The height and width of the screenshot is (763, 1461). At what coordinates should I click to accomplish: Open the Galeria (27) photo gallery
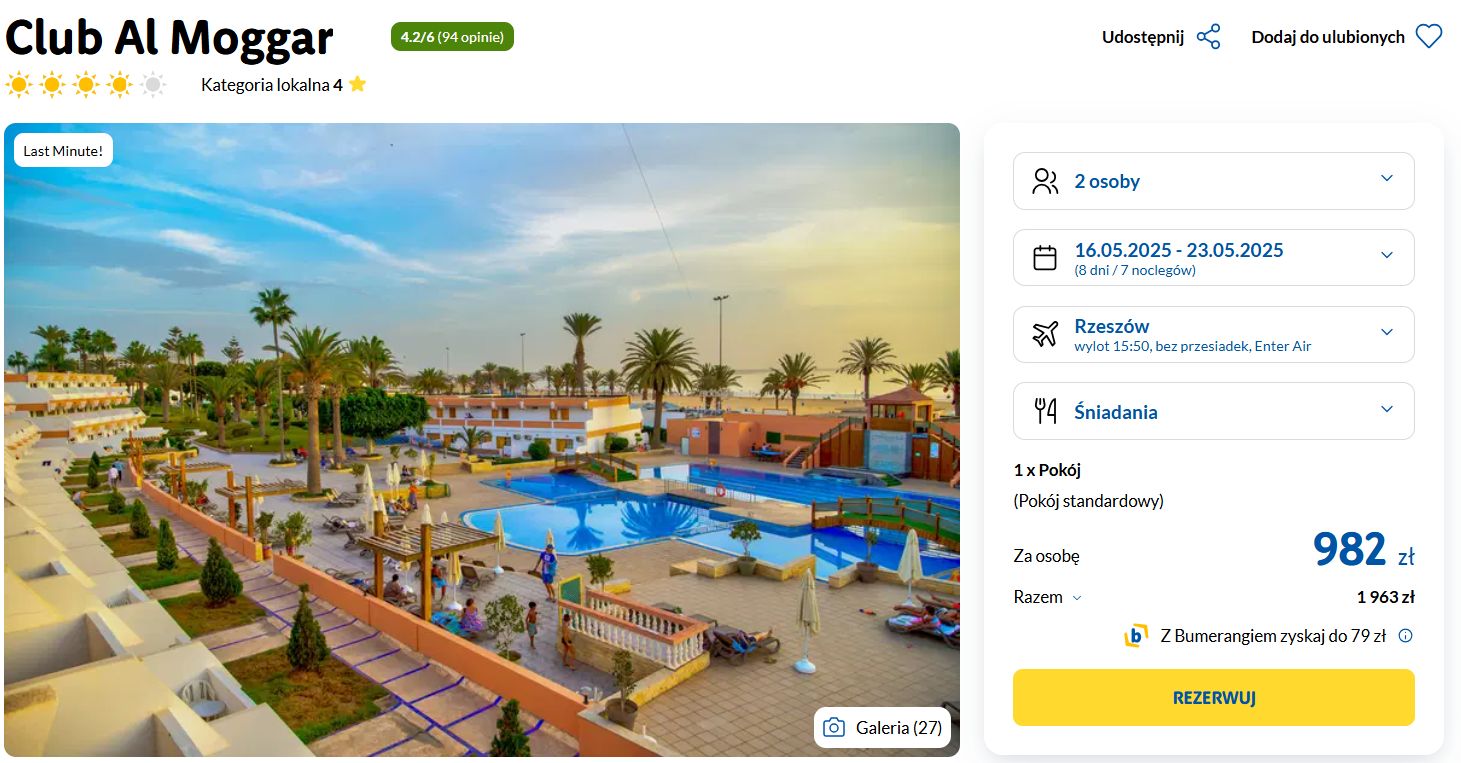click(882, 728)
